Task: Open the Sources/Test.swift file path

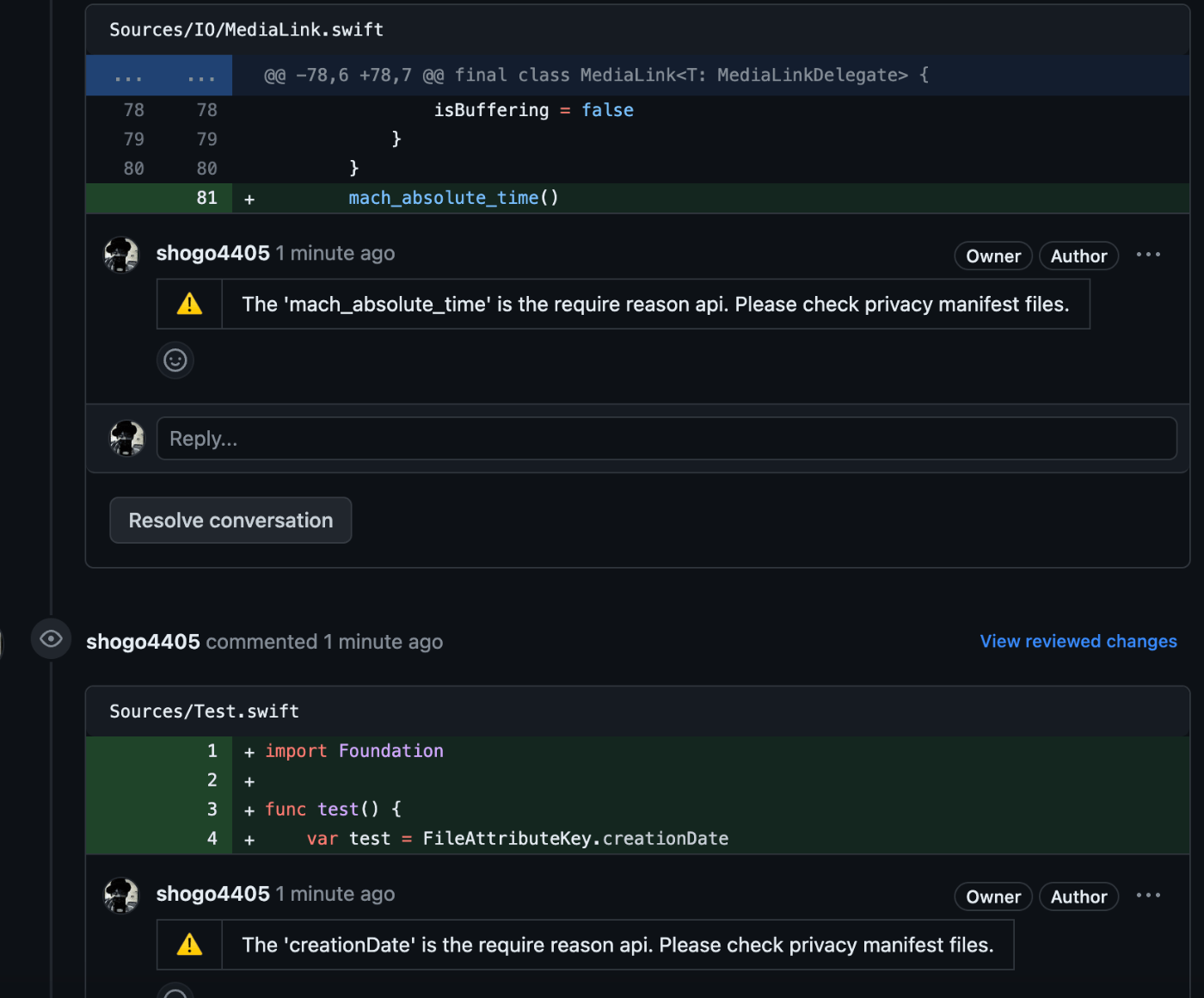Action: pyautogui.click(x=204, y=712)
